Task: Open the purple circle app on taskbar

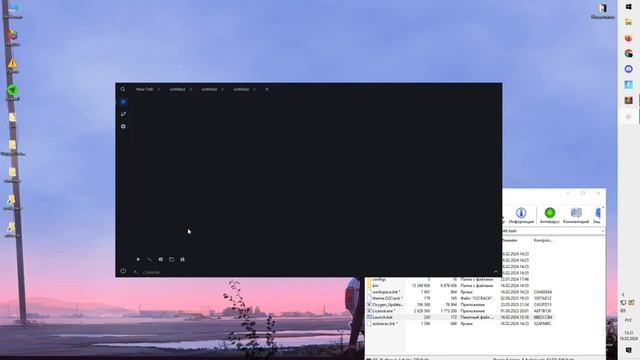Action: (629, 69)
